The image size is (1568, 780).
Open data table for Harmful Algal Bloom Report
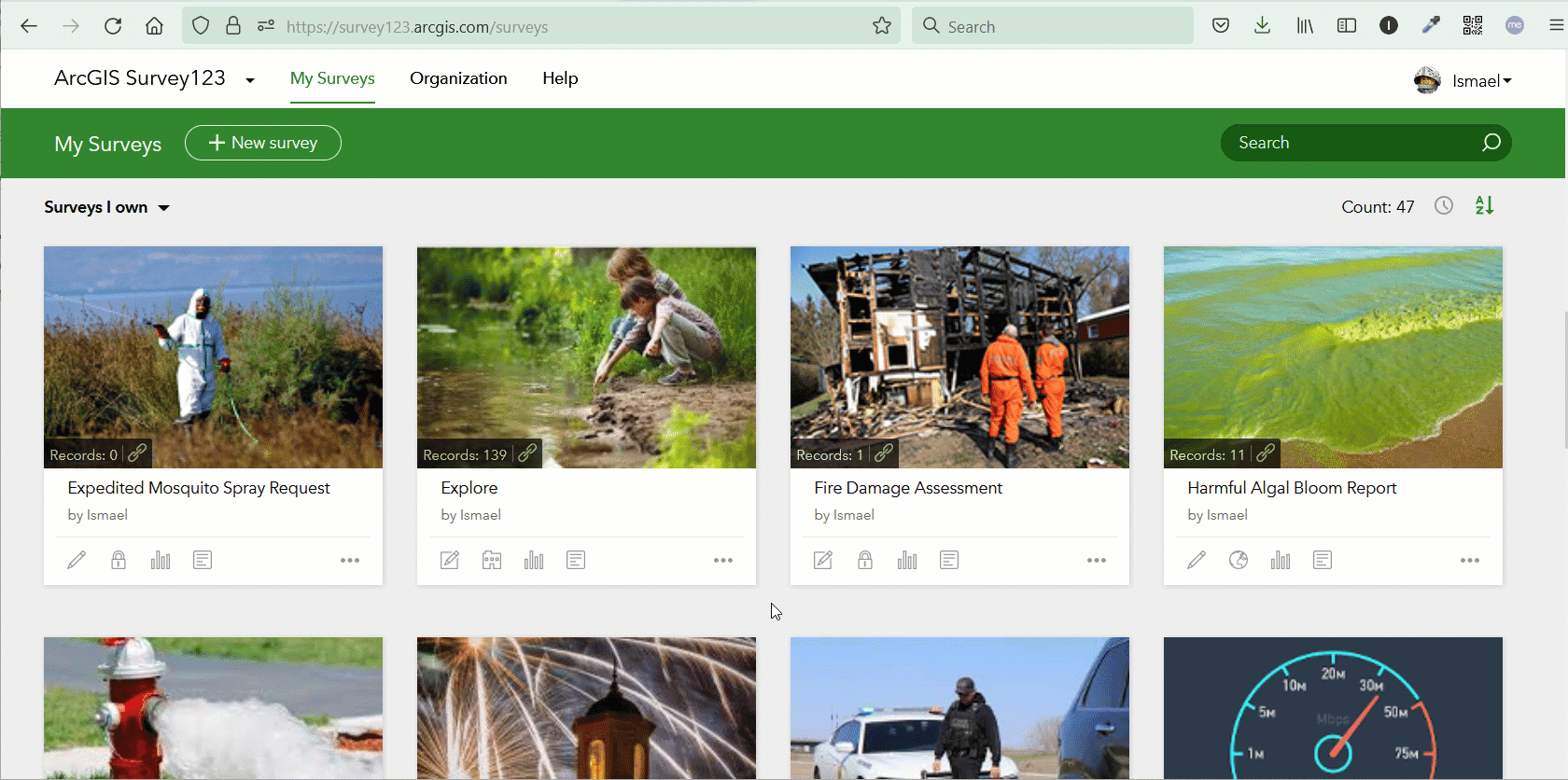point(1323,560)
